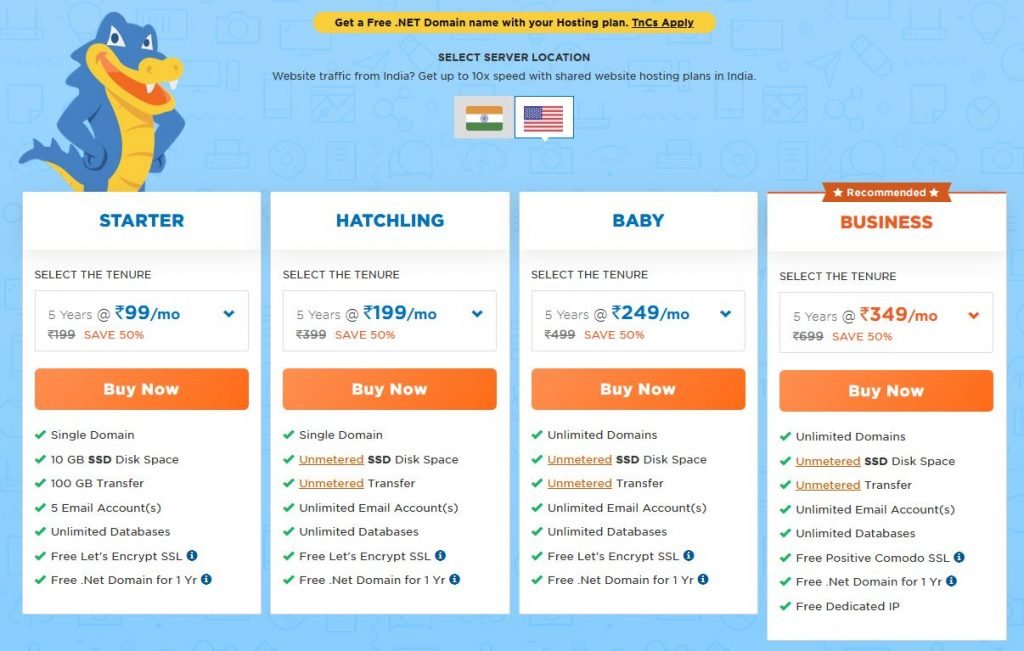Click Unmetered Transfer link in Baby plan
Viewport: 1024px width, 651px height.
tap(579, 483)
